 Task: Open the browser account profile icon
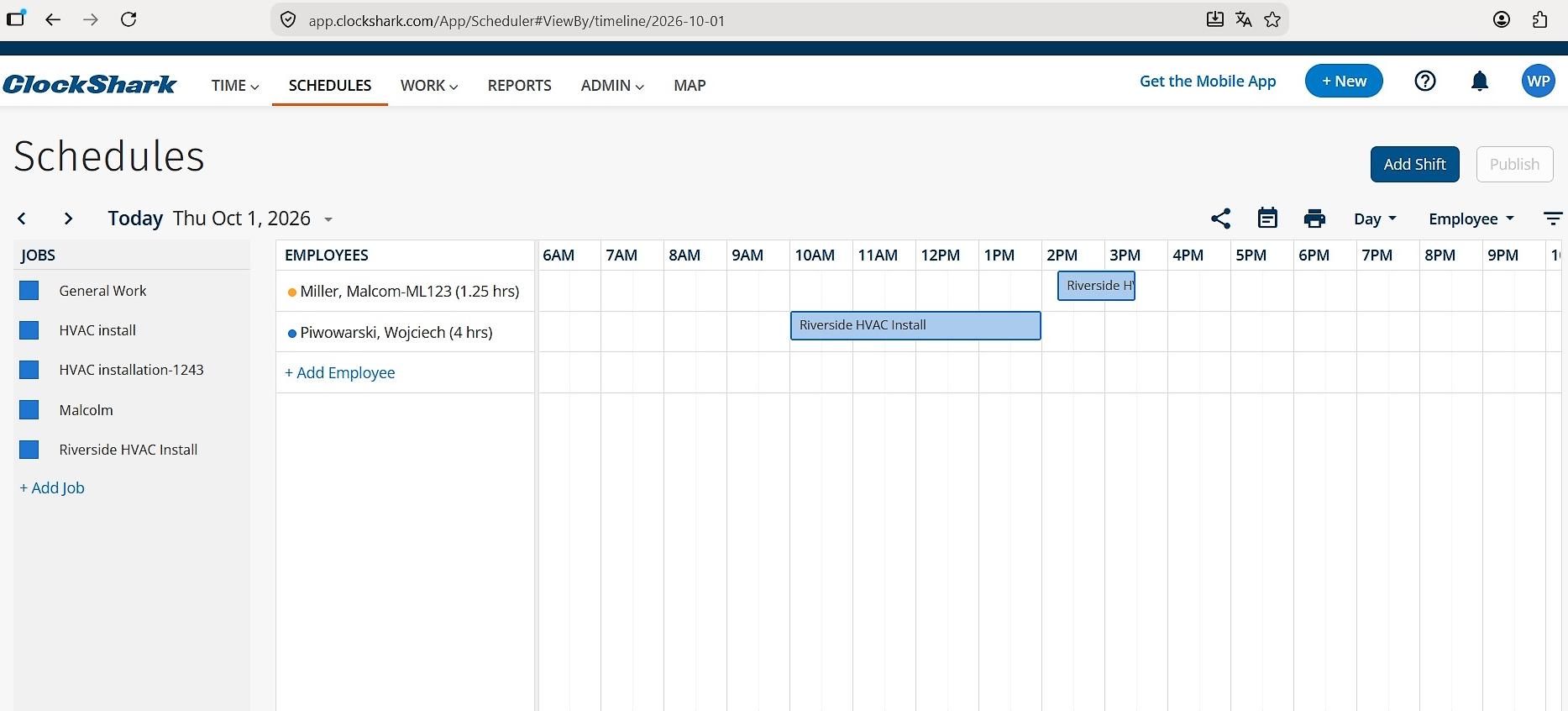pos(1502,19)
